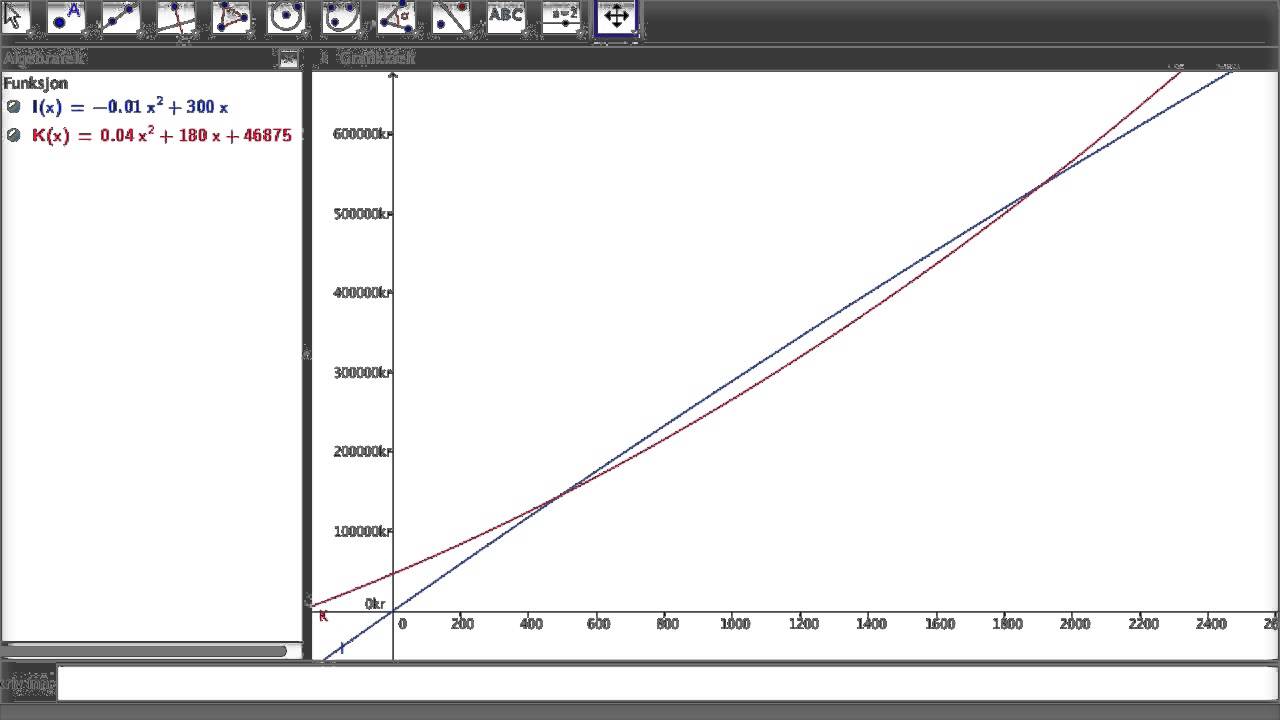Image resolution: width=1280 pixels, height=720 pixels.
Task: Click the 2400 x-axis label
Action: (x=1211, y=624)
